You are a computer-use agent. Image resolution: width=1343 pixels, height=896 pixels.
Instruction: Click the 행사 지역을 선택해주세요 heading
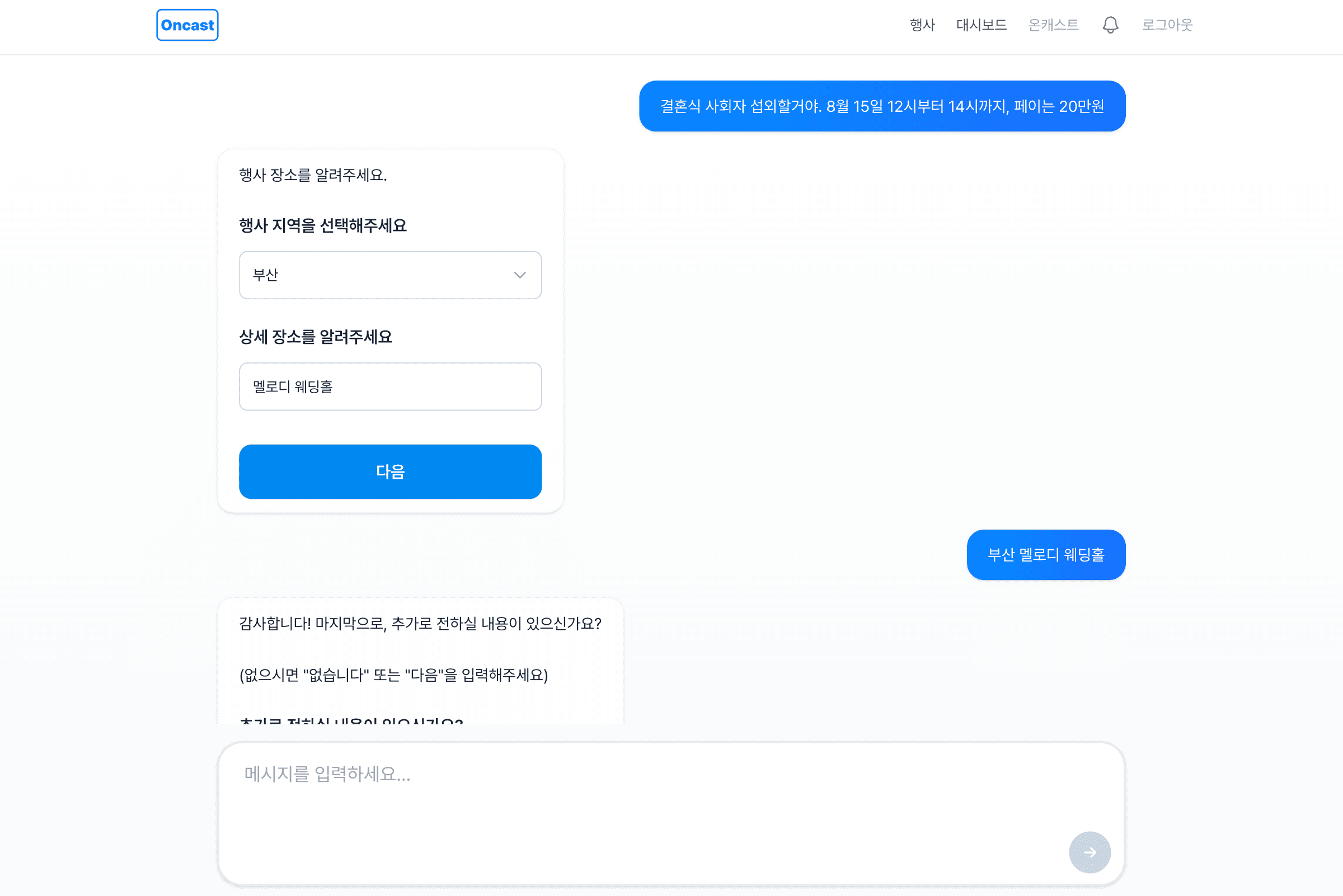(323, 226)
